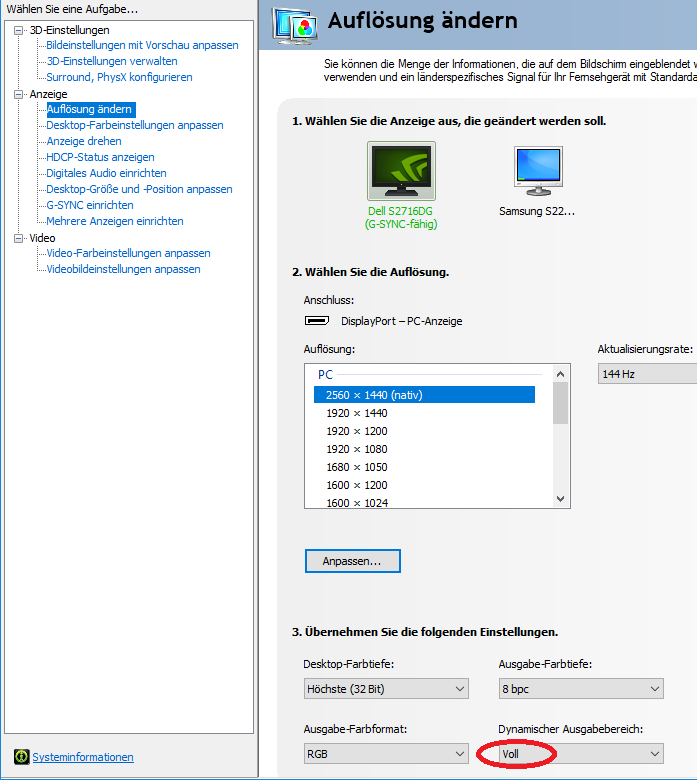The width and height of the screenshot is (697, 780).
Task: Click resolution list scroll up arrow
Action: pyautogui.click(x=561, y=374)
